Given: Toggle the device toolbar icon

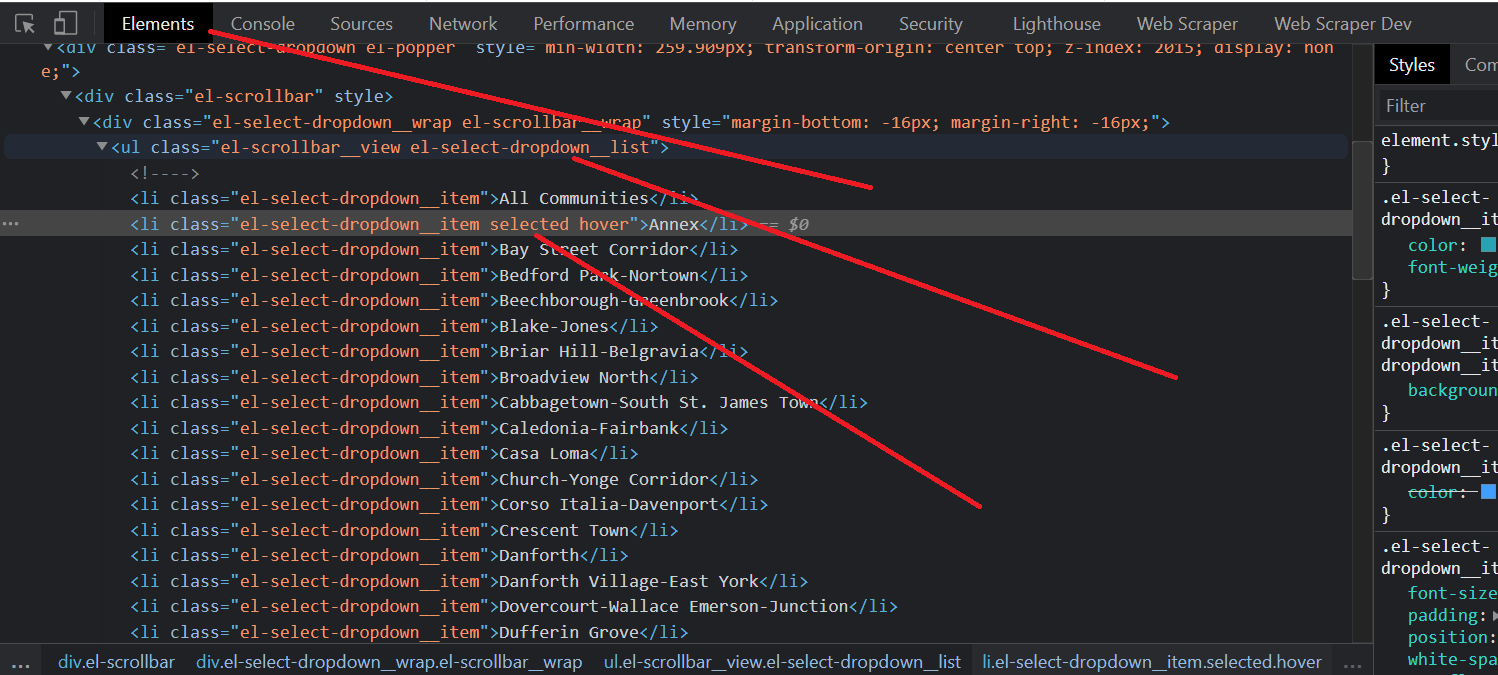Looking at the screenshot, I should click(65, 24).
